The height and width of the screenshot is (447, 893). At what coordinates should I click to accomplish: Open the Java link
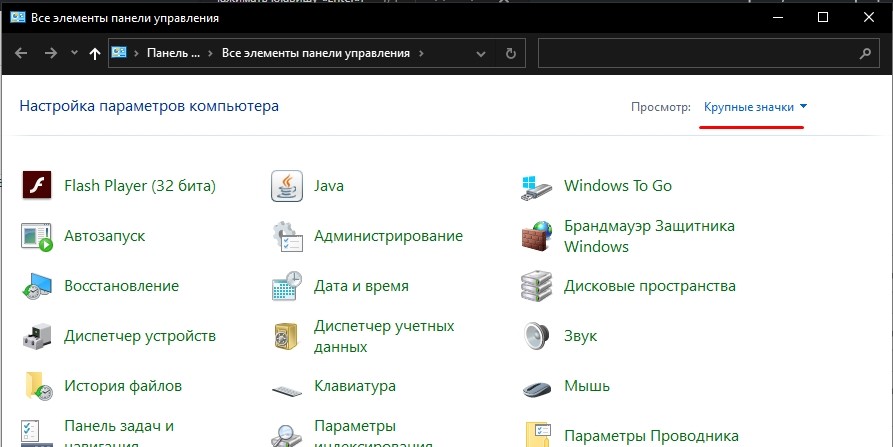(329, 186)
